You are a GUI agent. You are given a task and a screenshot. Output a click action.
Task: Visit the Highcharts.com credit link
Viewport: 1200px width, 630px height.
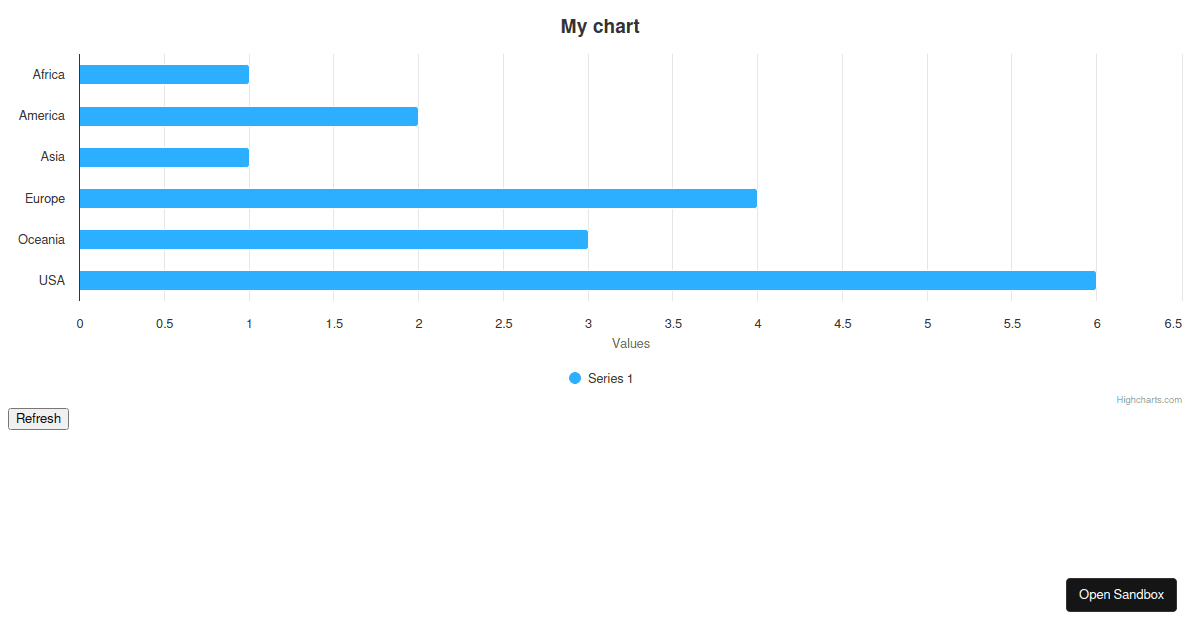click(x=1148, y=399)
